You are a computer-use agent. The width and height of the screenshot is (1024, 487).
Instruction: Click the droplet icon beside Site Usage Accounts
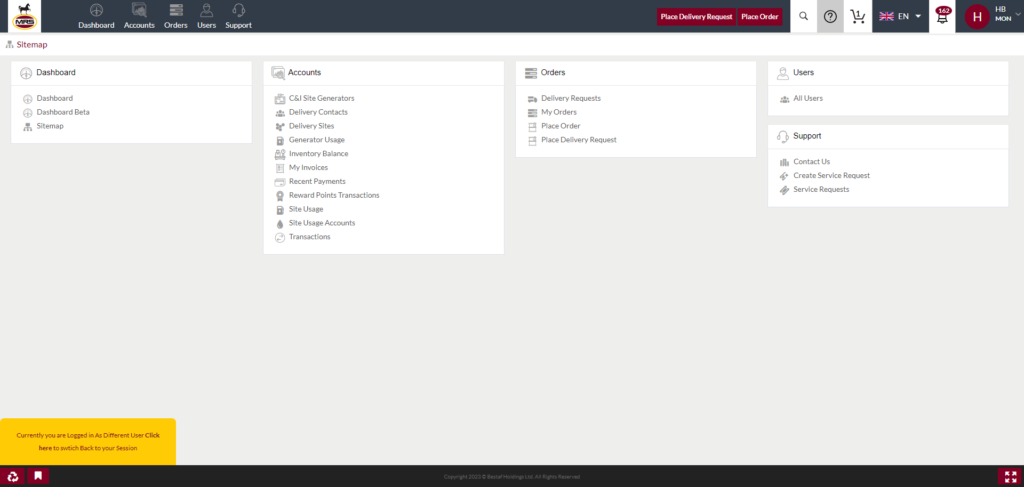click(280, 224)
